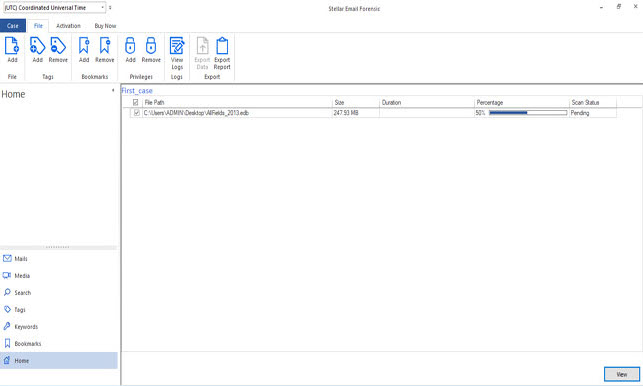Click the Add File icon in ribbon

(12, 46)
